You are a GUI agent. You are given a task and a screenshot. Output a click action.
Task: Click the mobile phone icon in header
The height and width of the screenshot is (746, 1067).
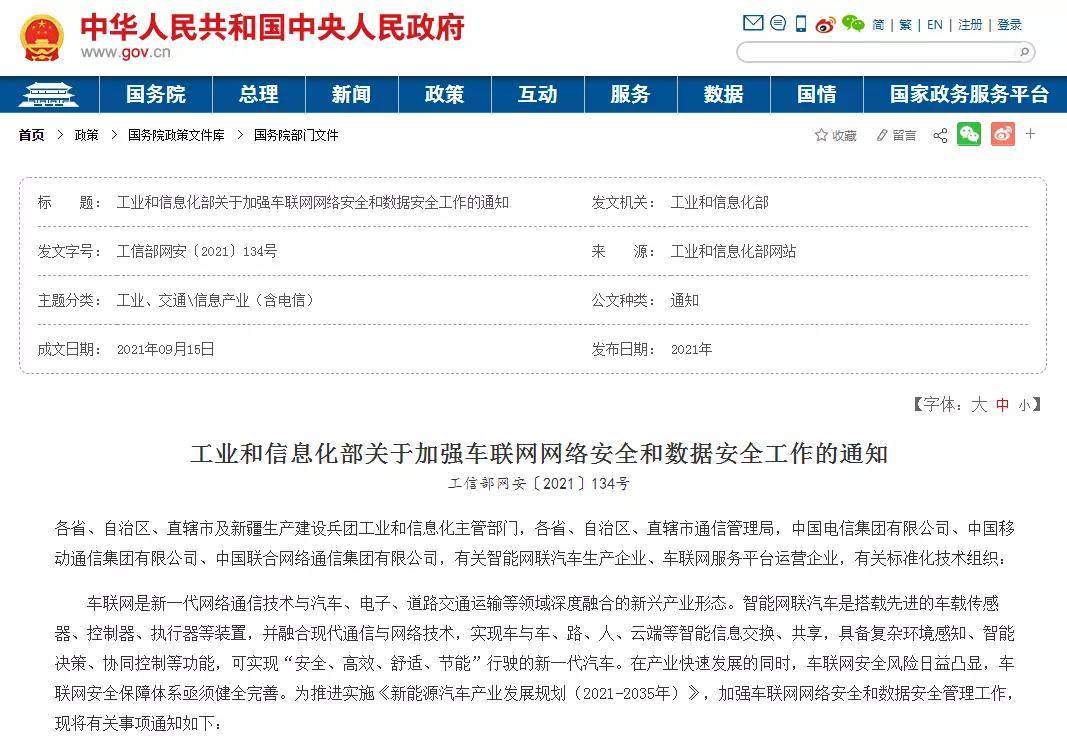click(x=801, y=24)
